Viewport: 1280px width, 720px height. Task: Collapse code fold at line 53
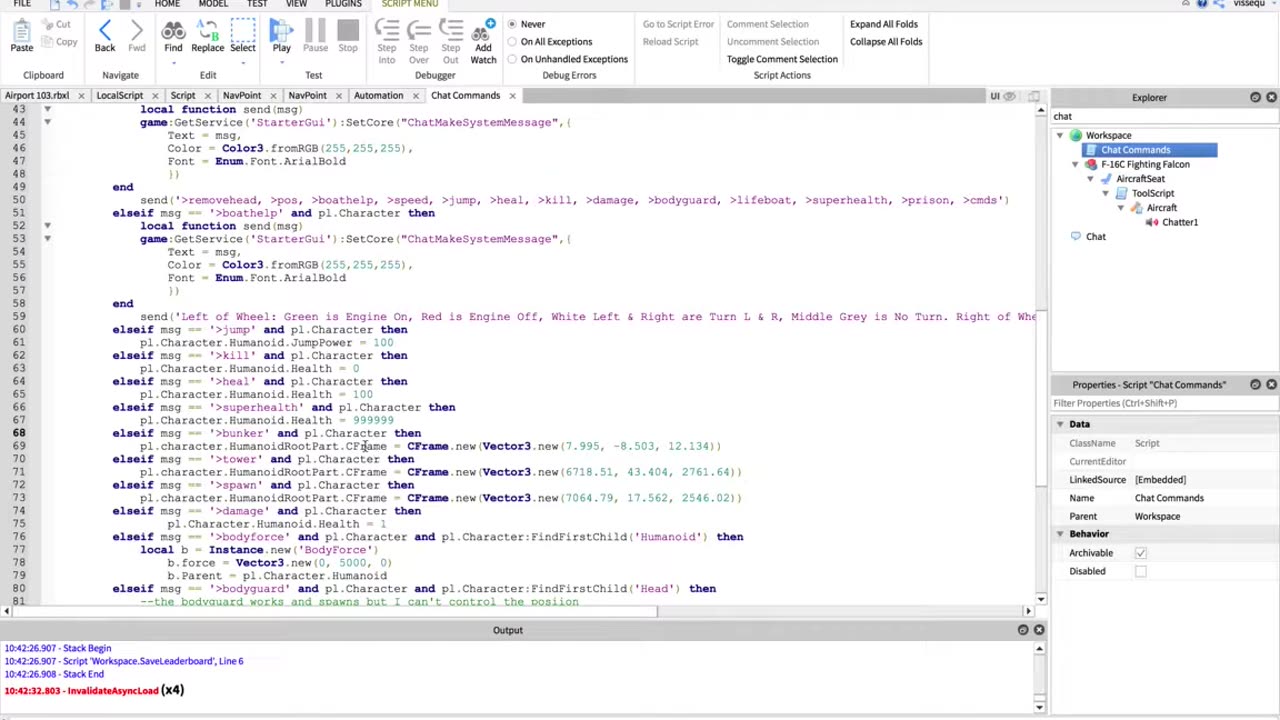47,239
